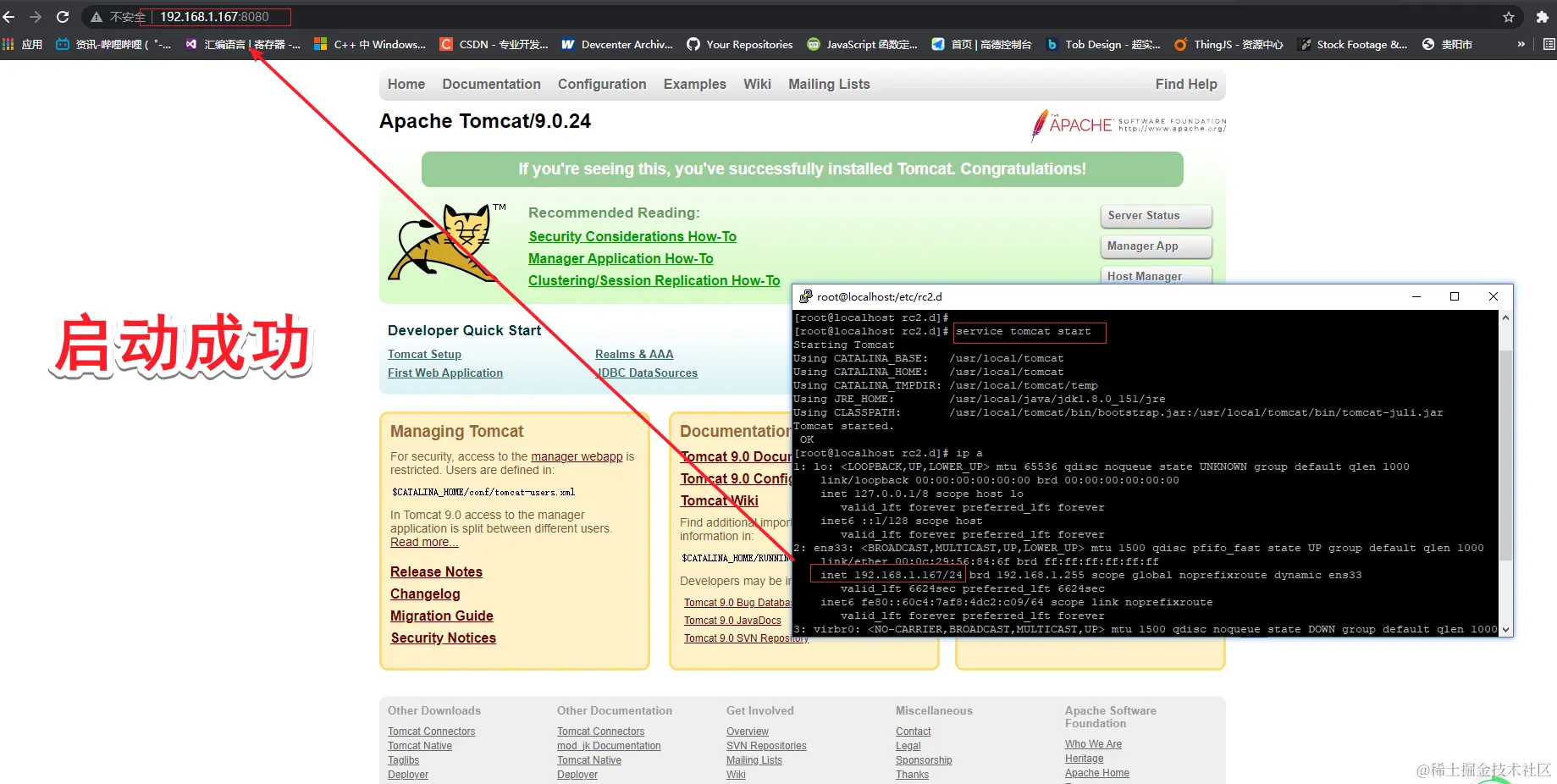Open the ThingJS bookmark
The width and height of the screenshot is (1557, 784).
click(1228, 44)
